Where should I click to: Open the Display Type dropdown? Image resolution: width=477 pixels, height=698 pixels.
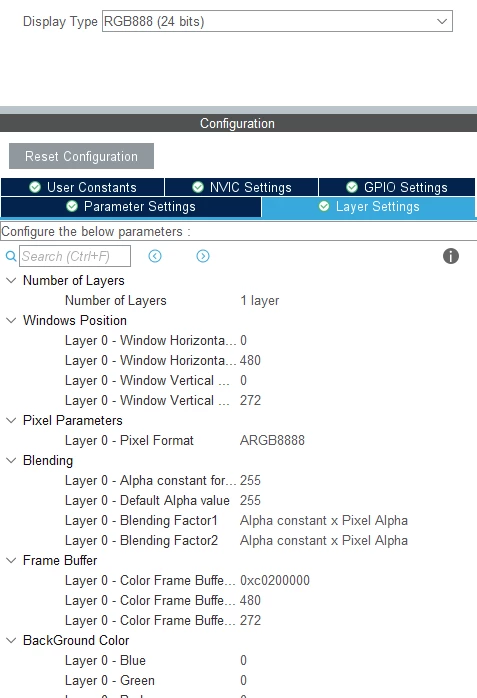click(x=277, y=21)
